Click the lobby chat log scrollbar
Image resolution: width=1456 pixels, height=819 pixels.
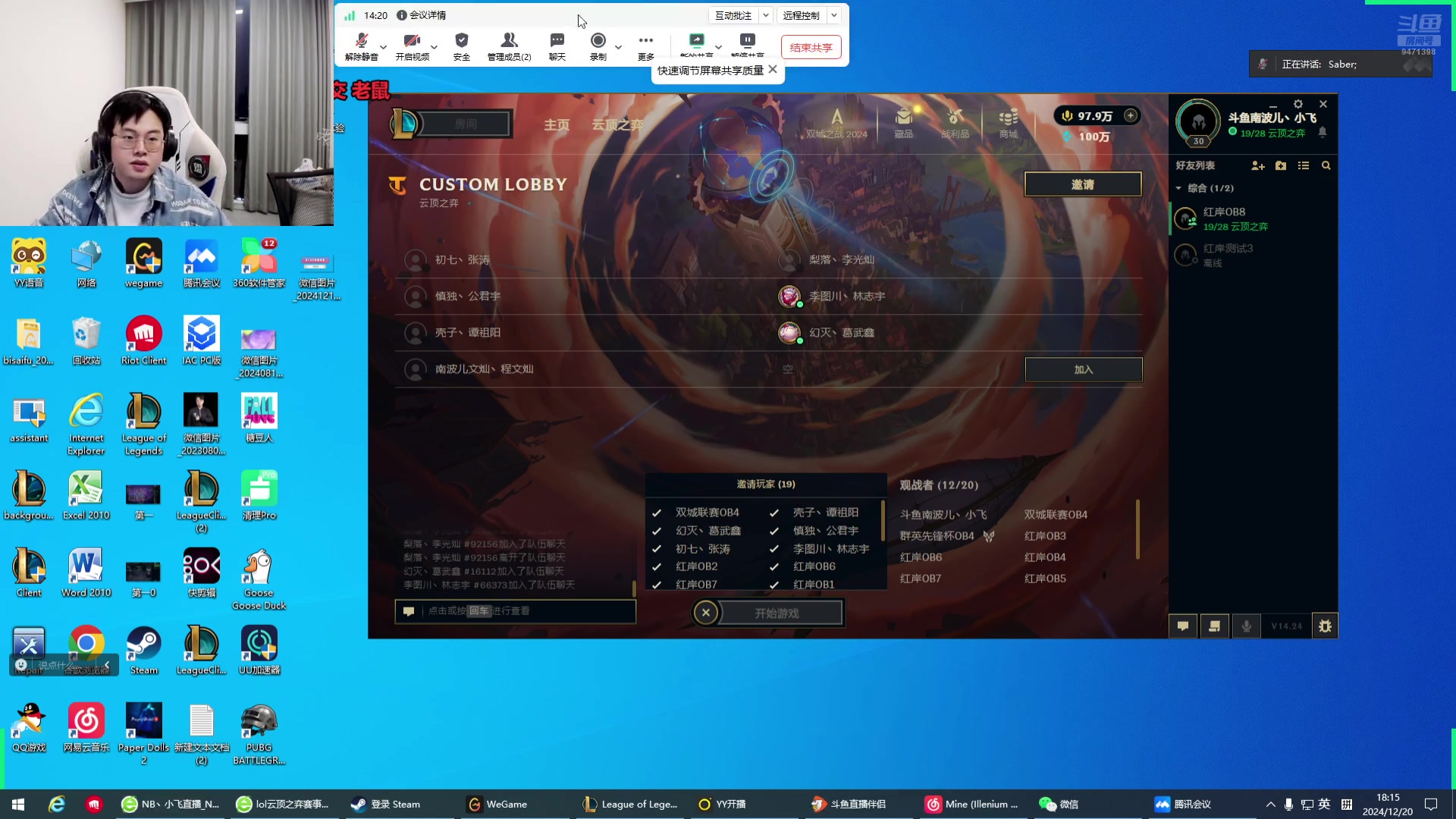634,588
